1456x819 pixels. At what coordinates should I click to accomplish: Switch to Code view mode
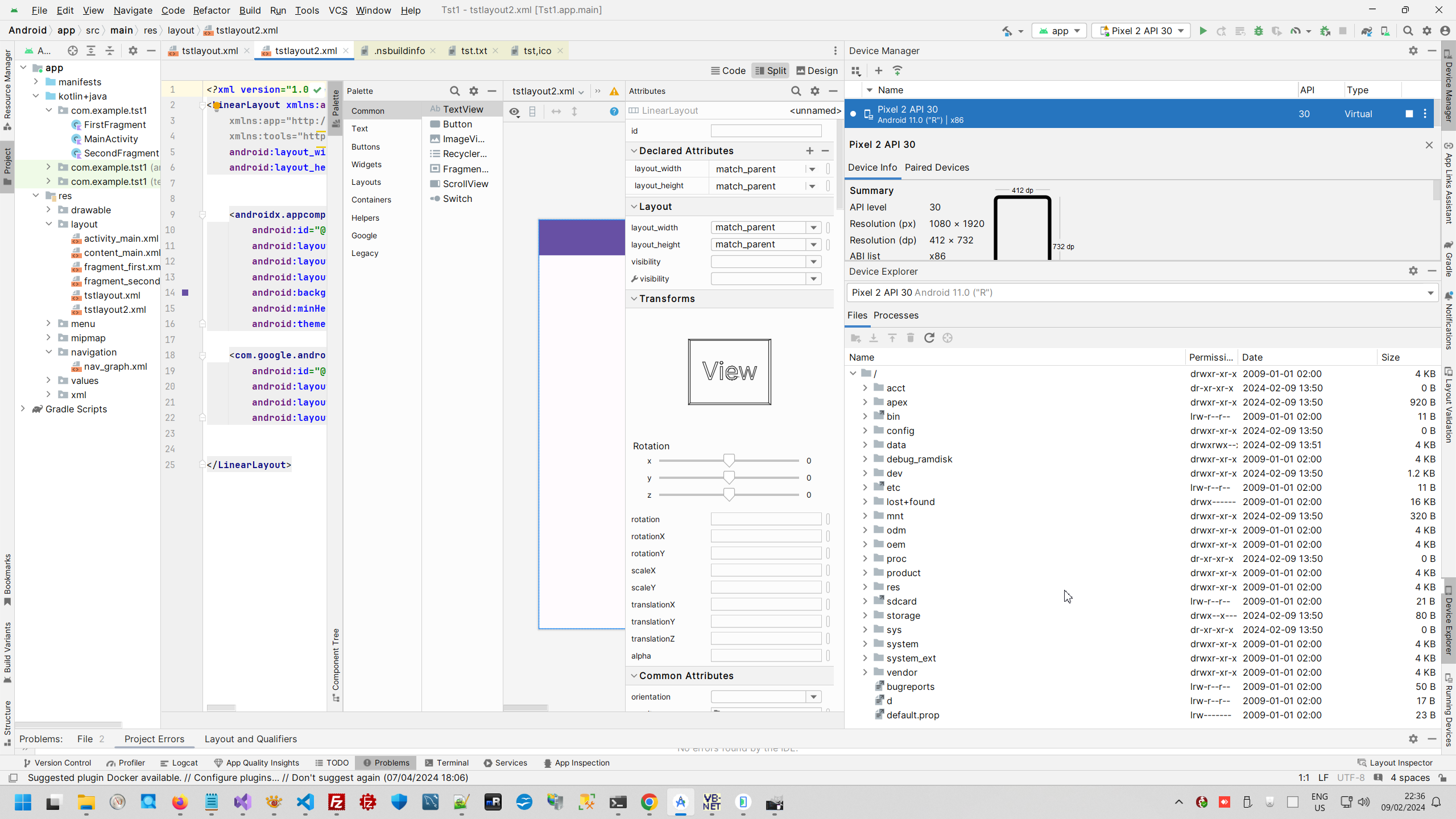[728, 71]
